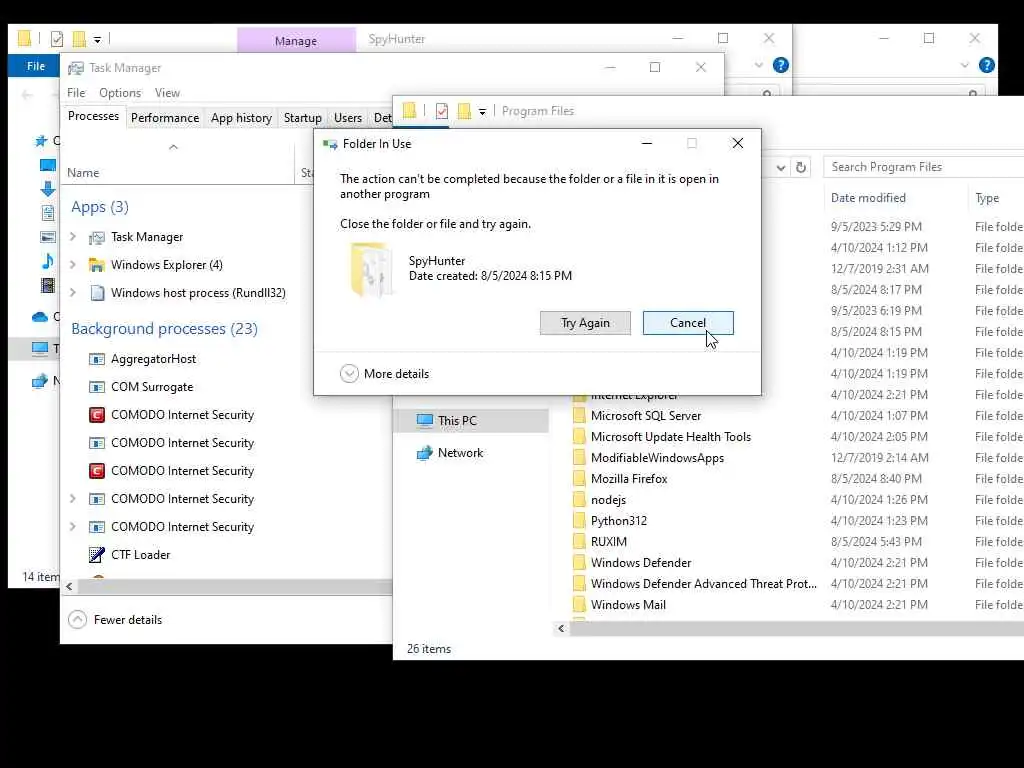Select the Startup tab in Task Manager
This screenshot has height=768, width=1024.
tap(302, 118)
